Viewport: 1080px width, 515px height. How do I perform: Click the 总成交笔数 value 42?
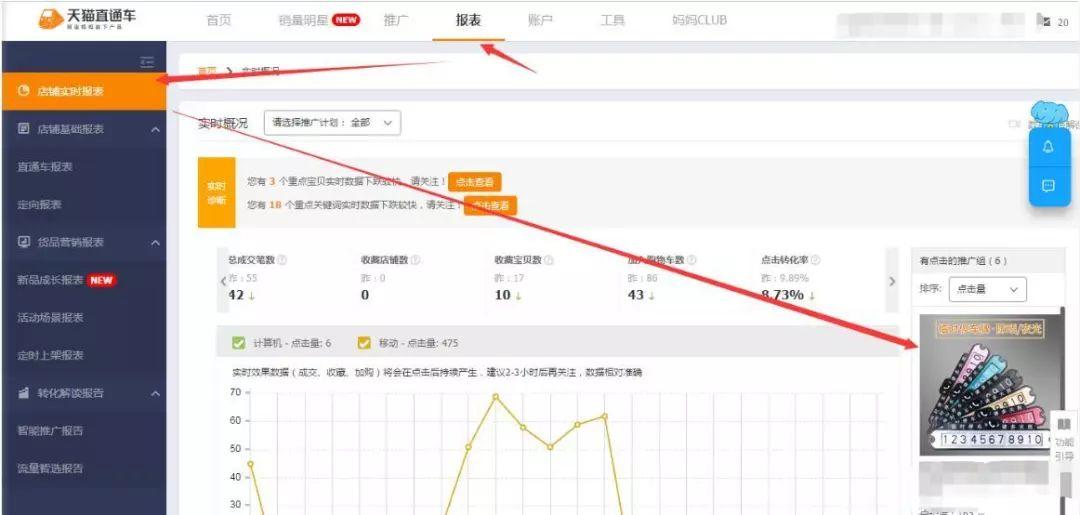(x=236, y=295)
